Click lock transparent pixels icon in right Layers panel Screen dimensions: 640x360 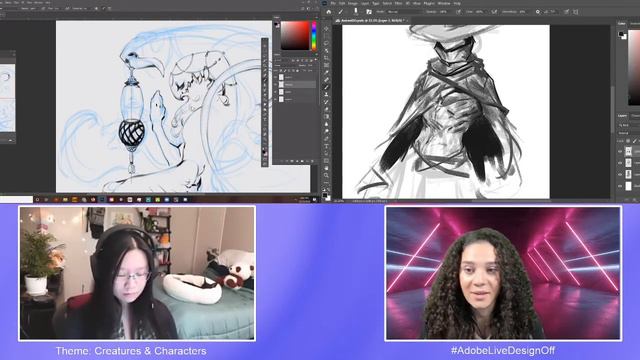[628, 141]
